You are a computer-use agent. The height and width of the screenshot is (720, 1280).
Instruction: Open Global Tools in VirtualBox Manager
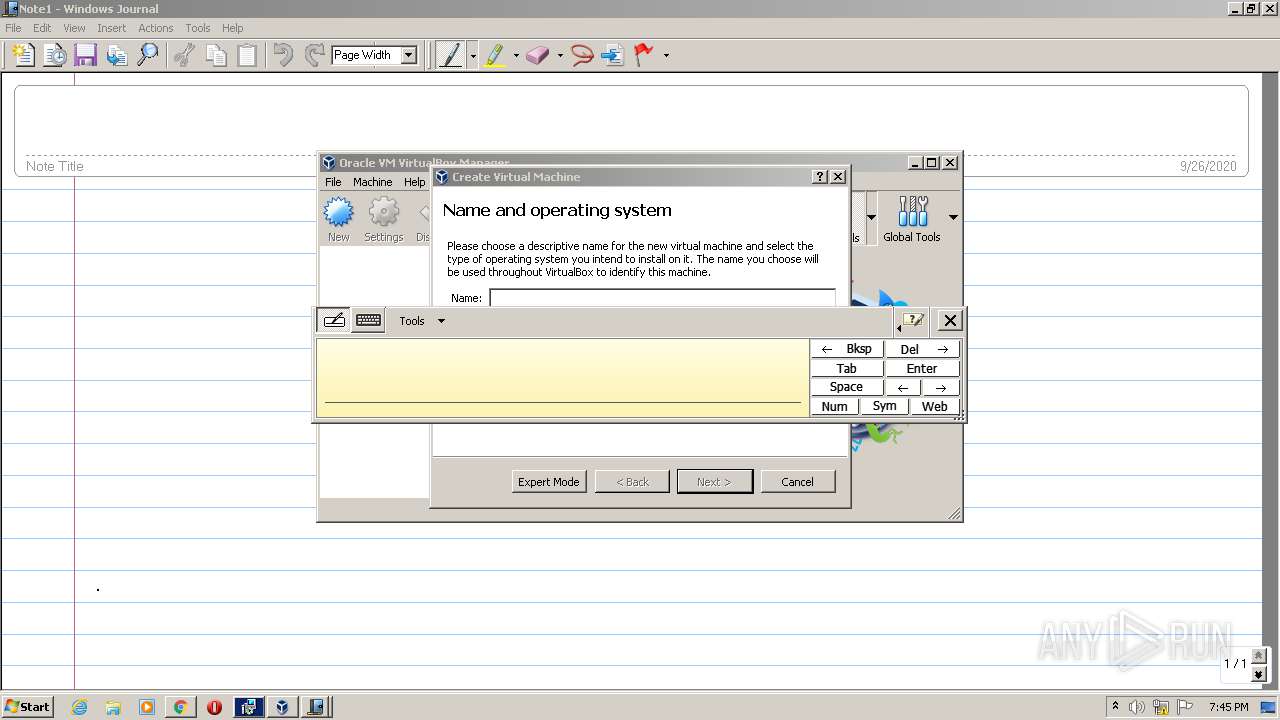coord(912,219)
